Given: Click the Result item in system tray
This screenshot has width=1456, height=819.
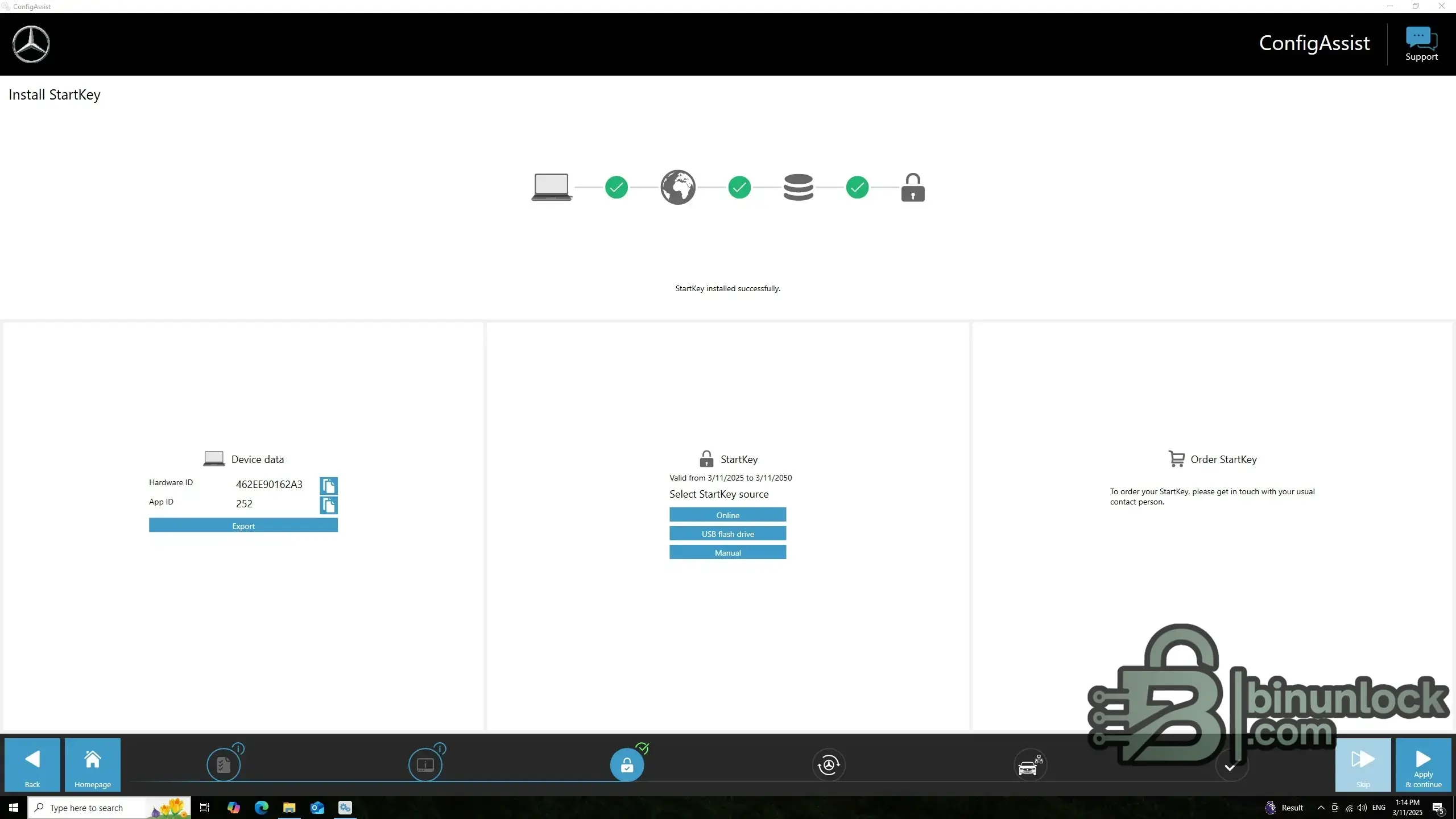Looking at the screenshot, I should click(x=1284, y=808).
